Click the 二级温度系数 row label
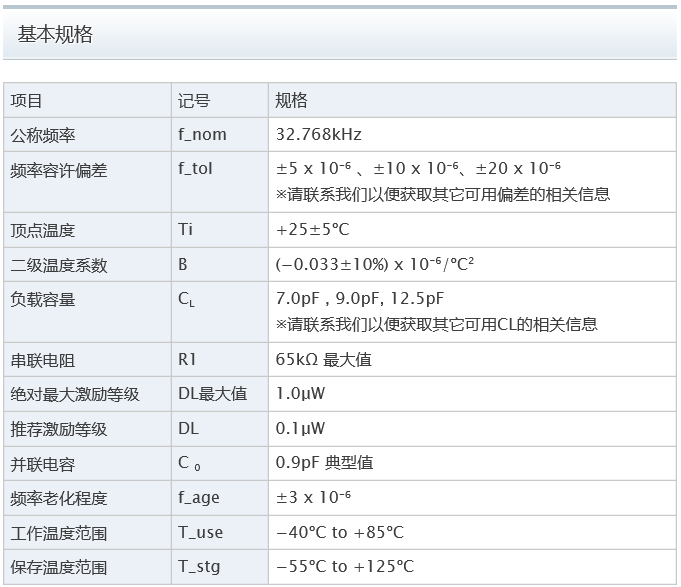Image resolution: width=681 pixels, height=587 pixels. [59, 266]
